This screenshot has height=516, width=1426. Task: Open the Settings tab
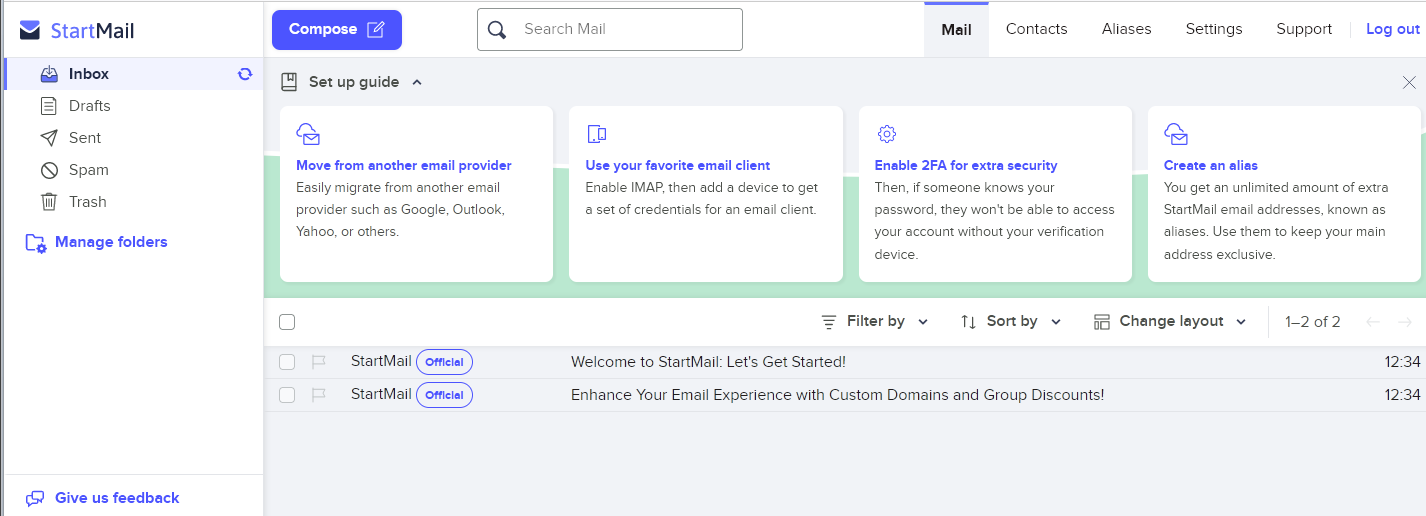click(1214, 29)
